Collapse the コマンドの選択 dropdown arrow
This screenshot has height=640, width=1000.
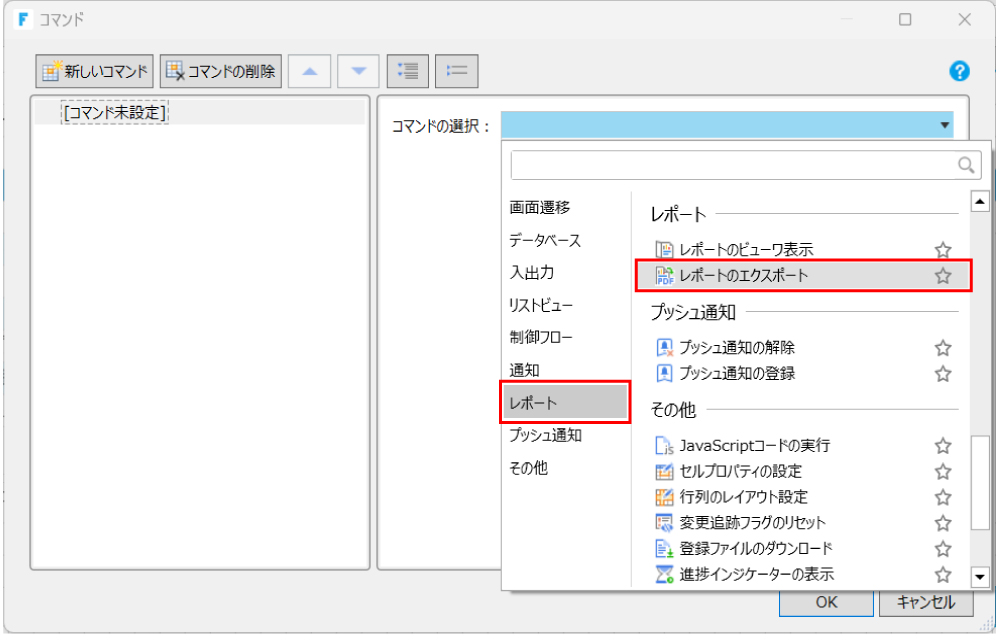(944, 125)
